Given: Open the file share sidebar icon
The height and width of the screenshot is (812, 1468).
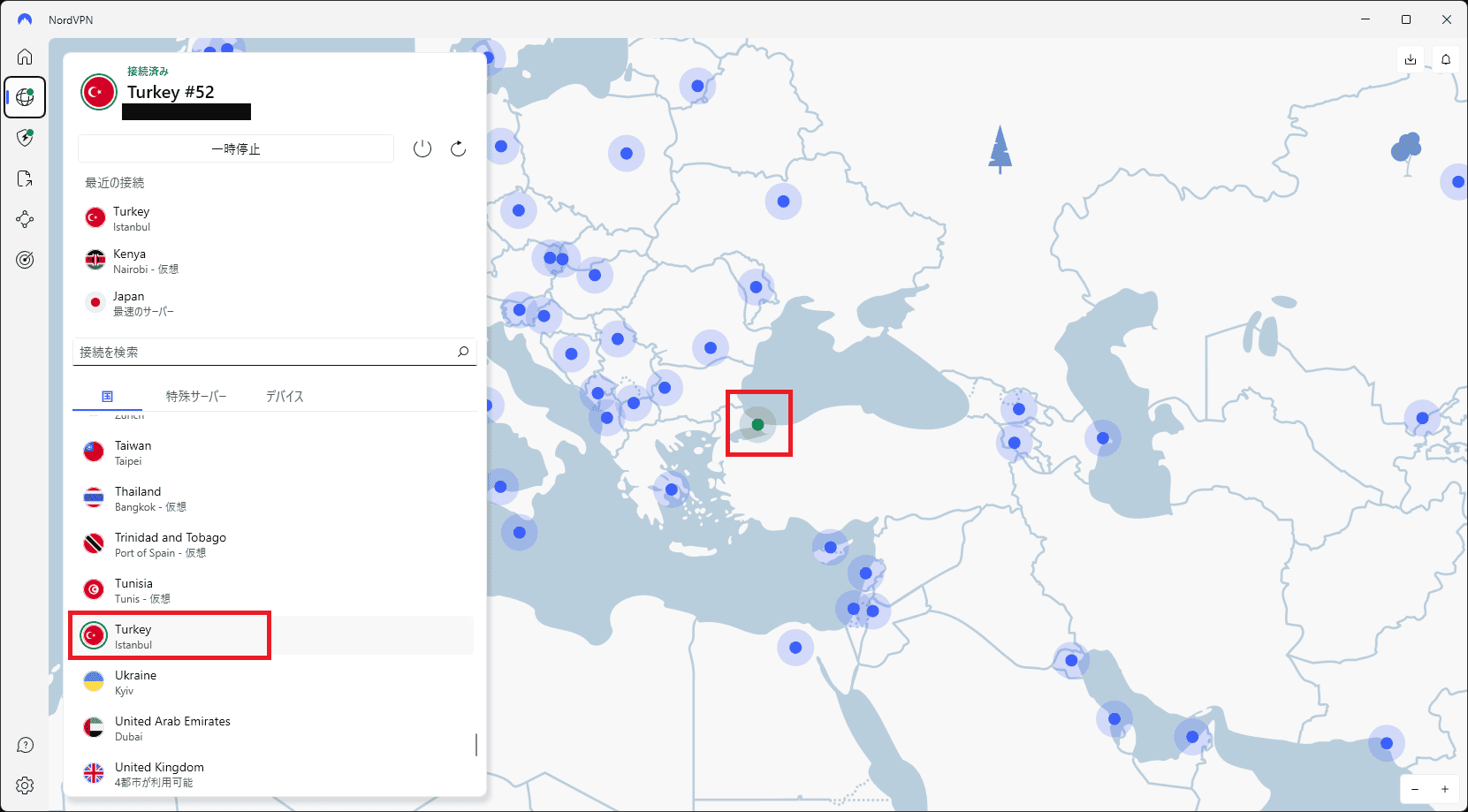Looking at the screenshot, I should 25,178.
